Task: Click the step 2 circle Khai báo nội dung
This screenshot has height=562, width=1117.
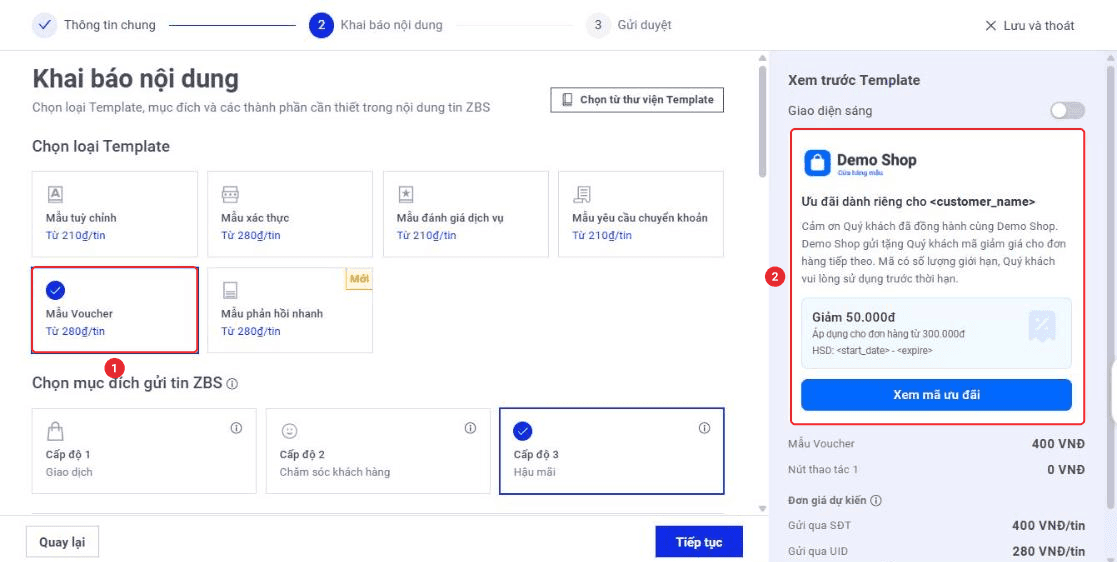Action: (321, 25)
